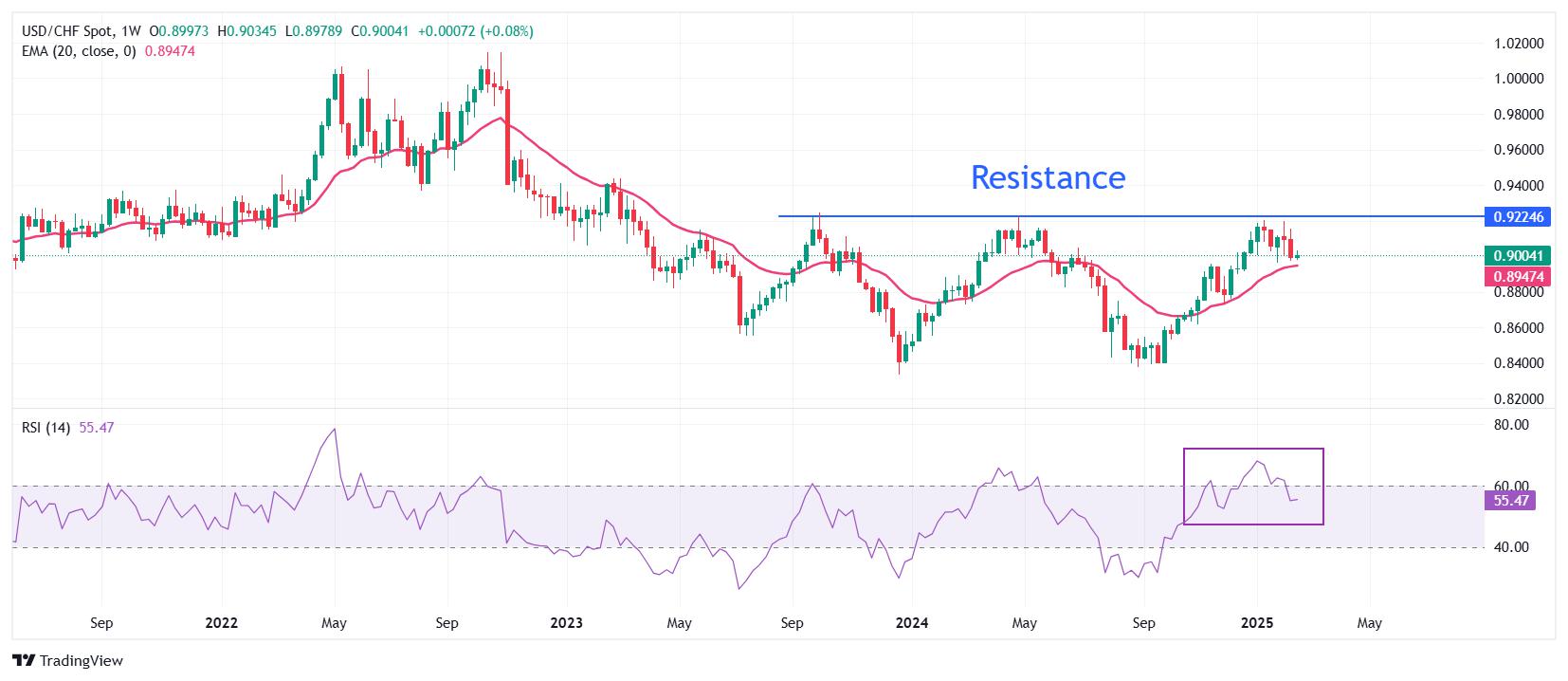Click the green 0.90041 current price label

click(x=1519, y=255)
